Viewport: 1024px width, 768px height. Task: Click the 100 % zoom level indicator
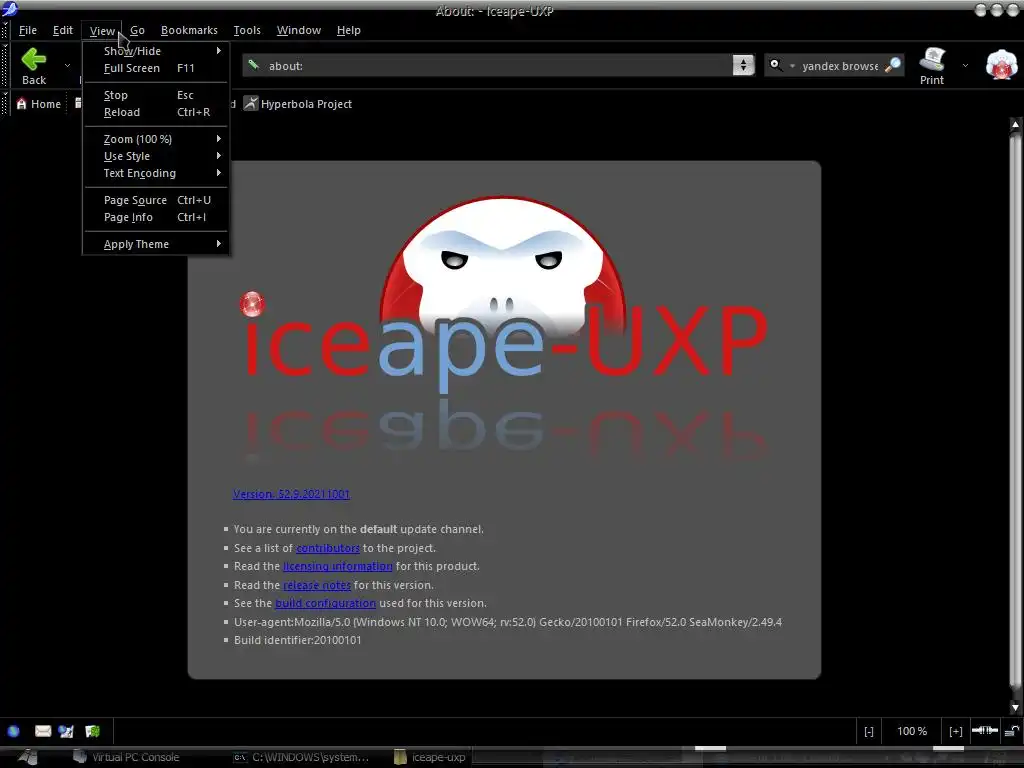tap(912, 731)
